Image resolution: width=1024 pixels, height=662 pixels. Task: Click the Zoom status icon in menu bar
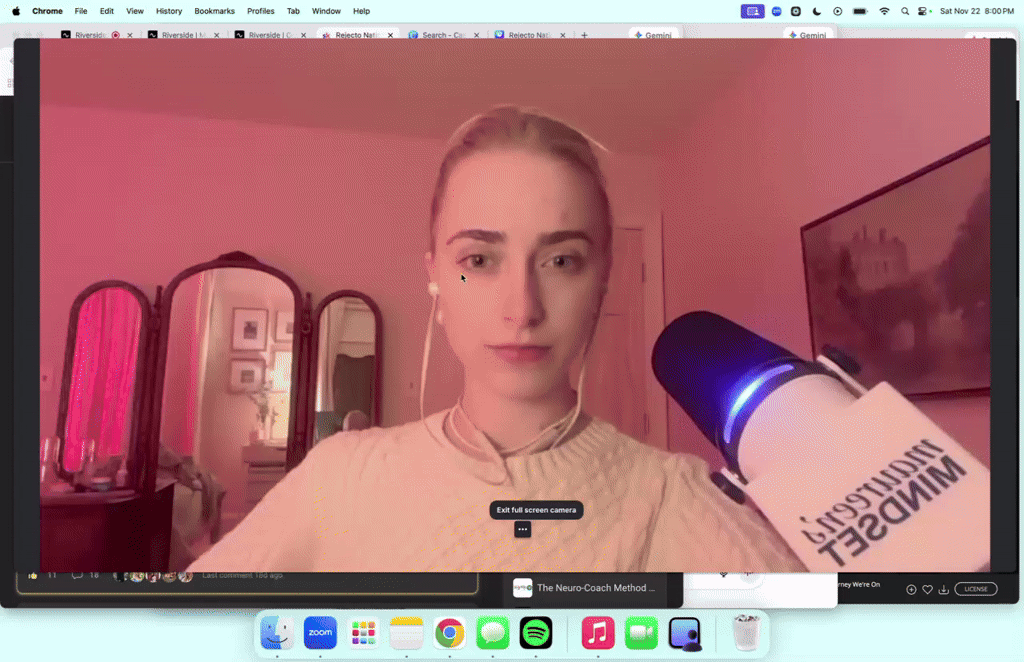point(776,11)
